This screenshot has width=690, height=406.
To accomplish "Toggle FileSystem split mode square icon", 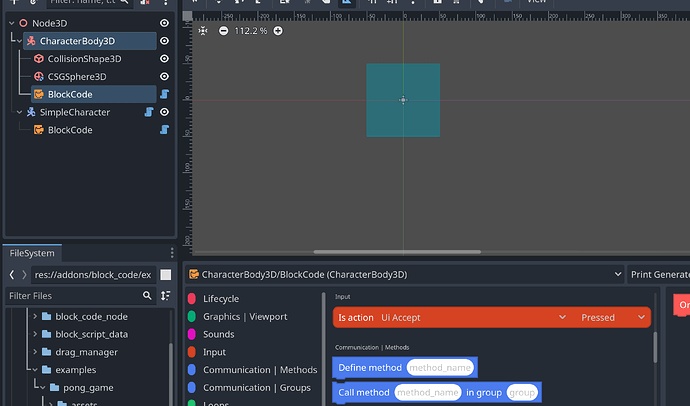I will pyautogui.click(x=166, y=274).
